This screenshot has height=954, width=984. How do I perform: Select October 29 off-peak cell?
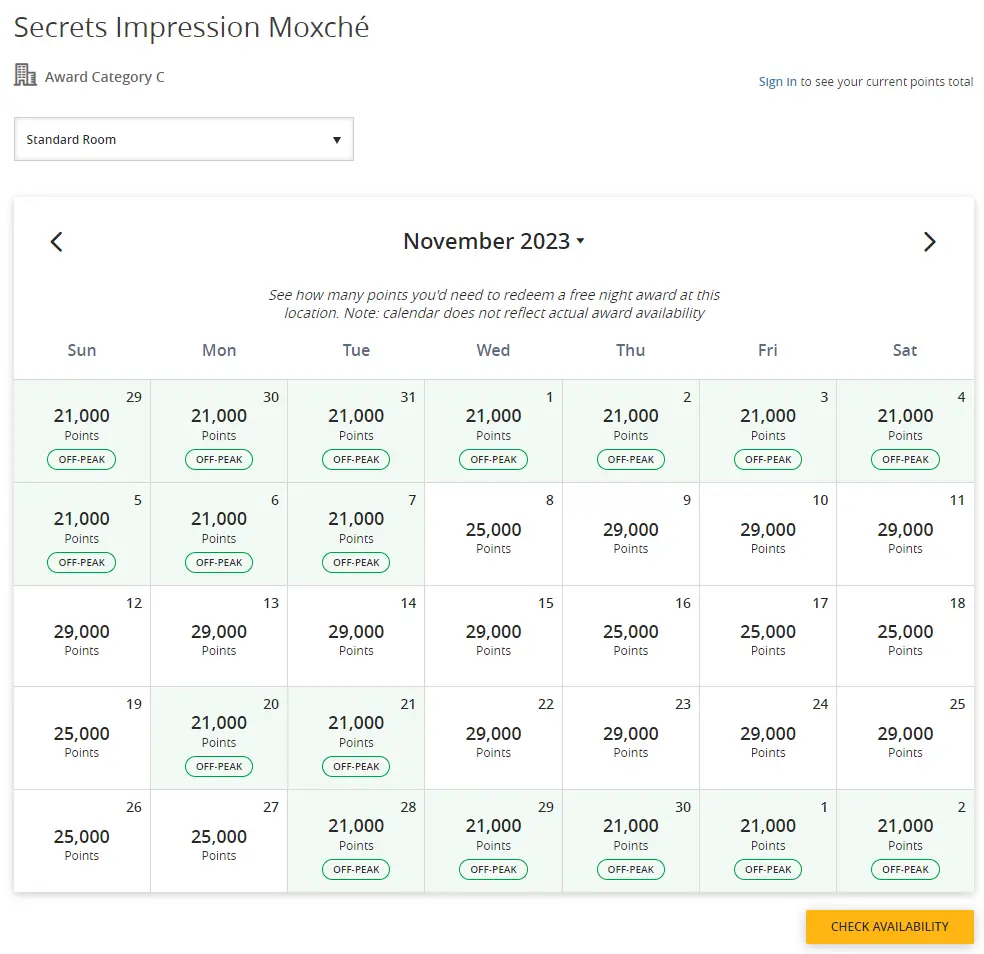click(82, 431)
